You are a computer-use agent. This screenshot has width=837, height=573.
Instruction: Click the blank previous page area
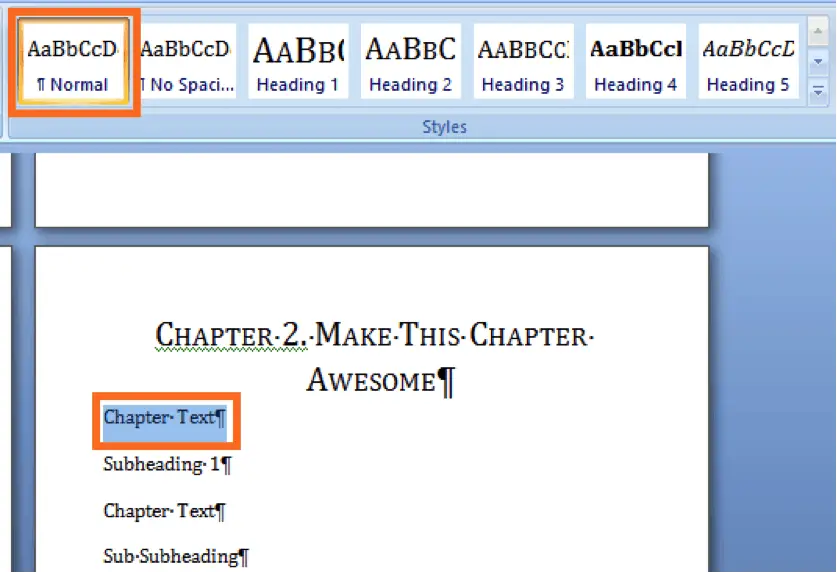tap(372, 190)
